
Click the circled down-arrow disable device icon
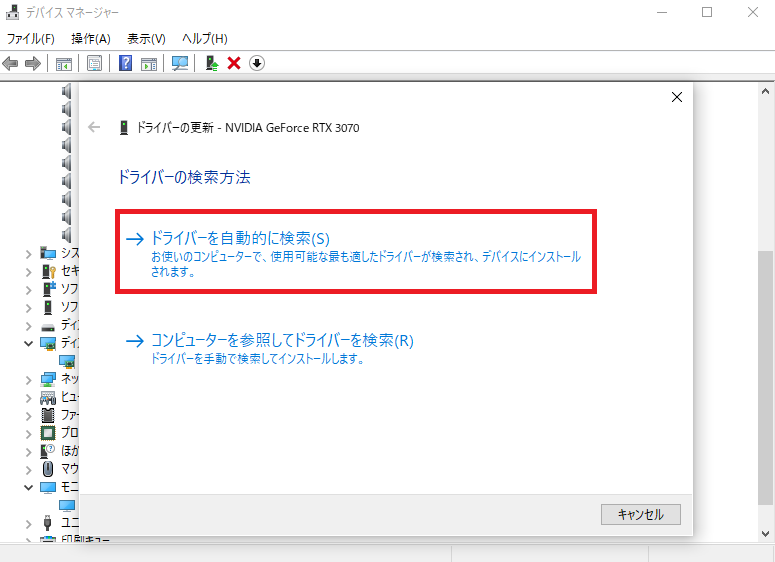pyautogui.click(x=257, y=63)
